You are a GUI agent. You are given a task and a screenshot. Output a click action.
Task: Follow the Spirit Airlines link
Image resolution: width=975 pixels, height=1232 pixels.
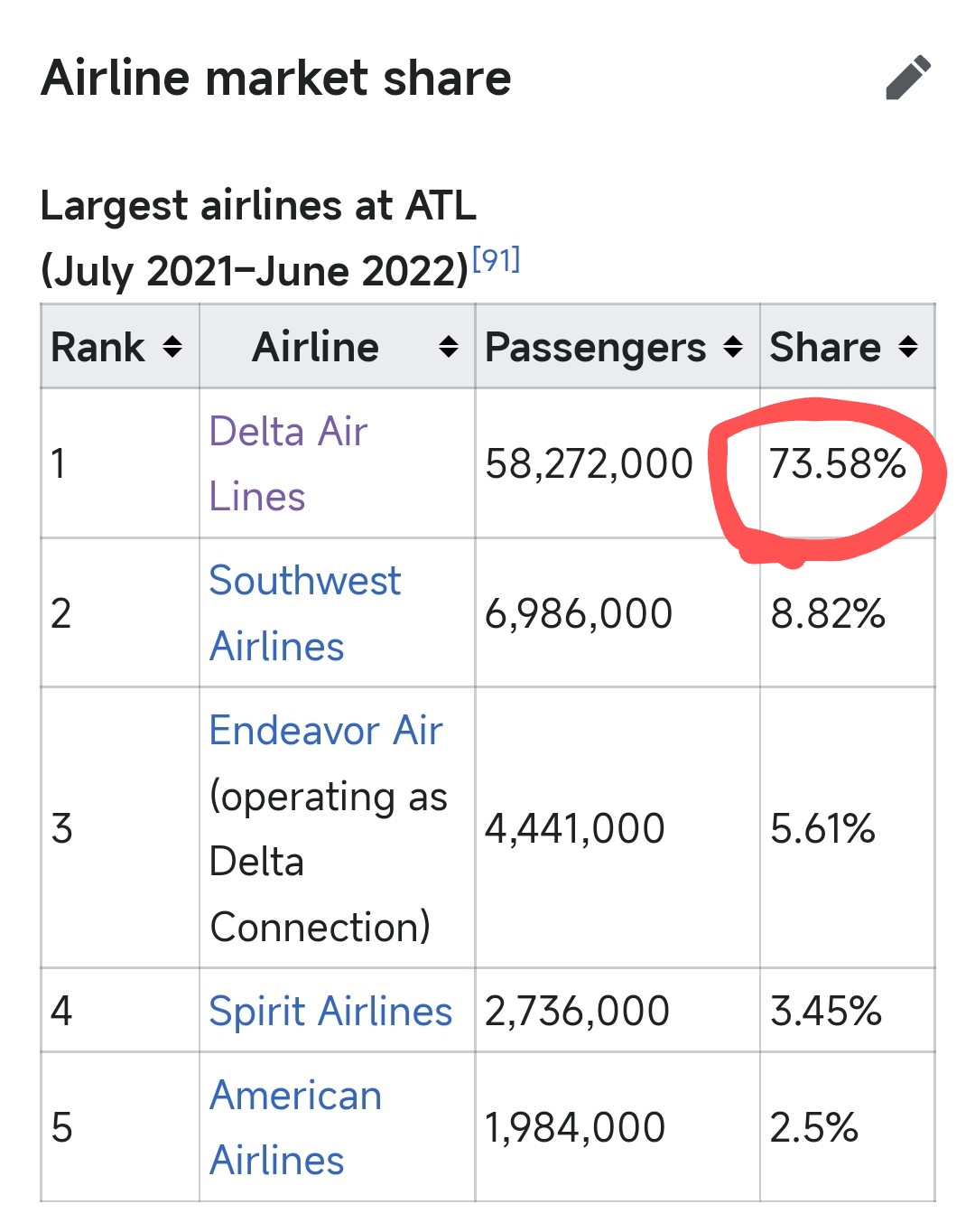330,1011
